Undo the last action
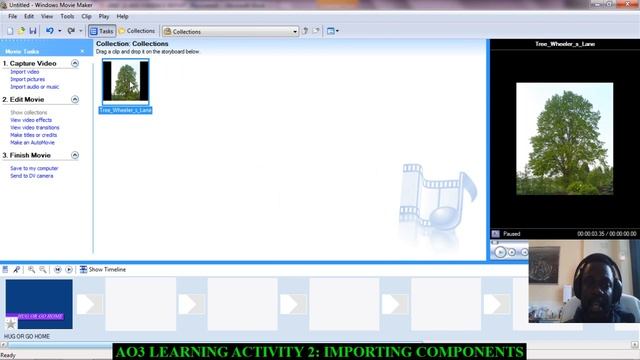 (50, 31)
